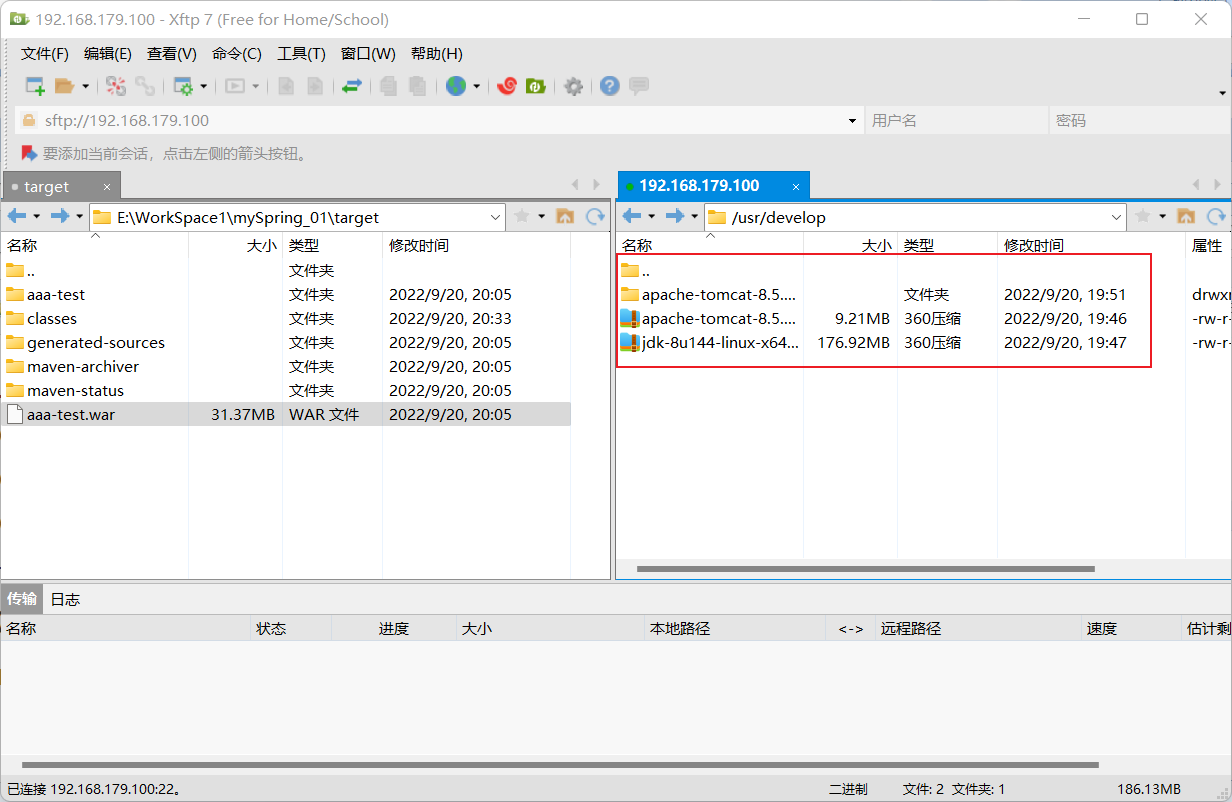Open Xftp options via the gear icon

(x=573, y=86)
